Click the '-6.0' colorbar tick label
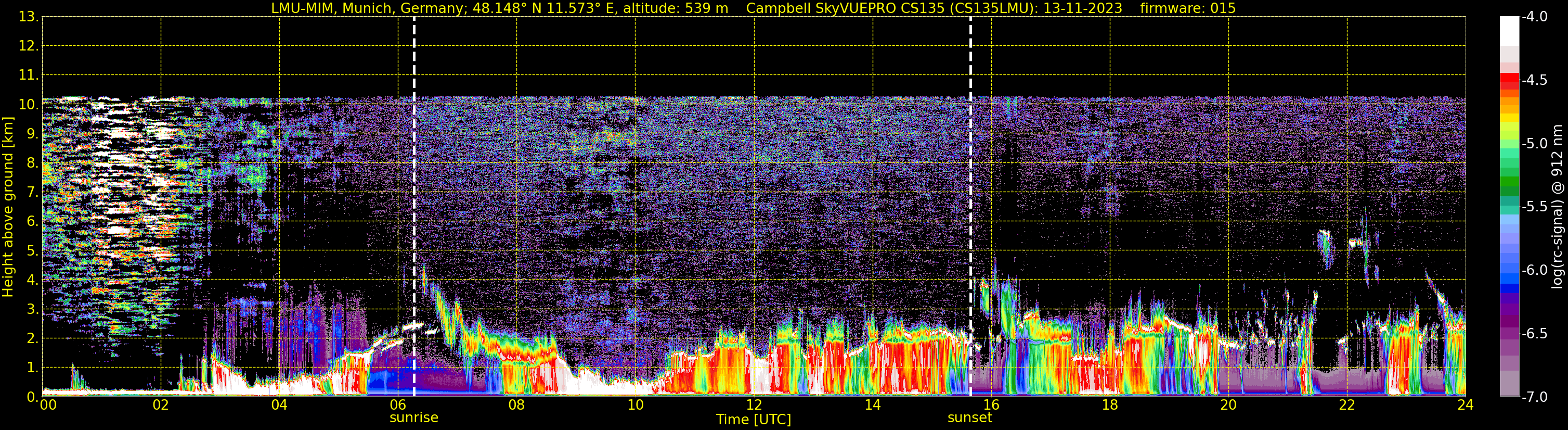The image size is (1568, 430). click(1534, 270)
